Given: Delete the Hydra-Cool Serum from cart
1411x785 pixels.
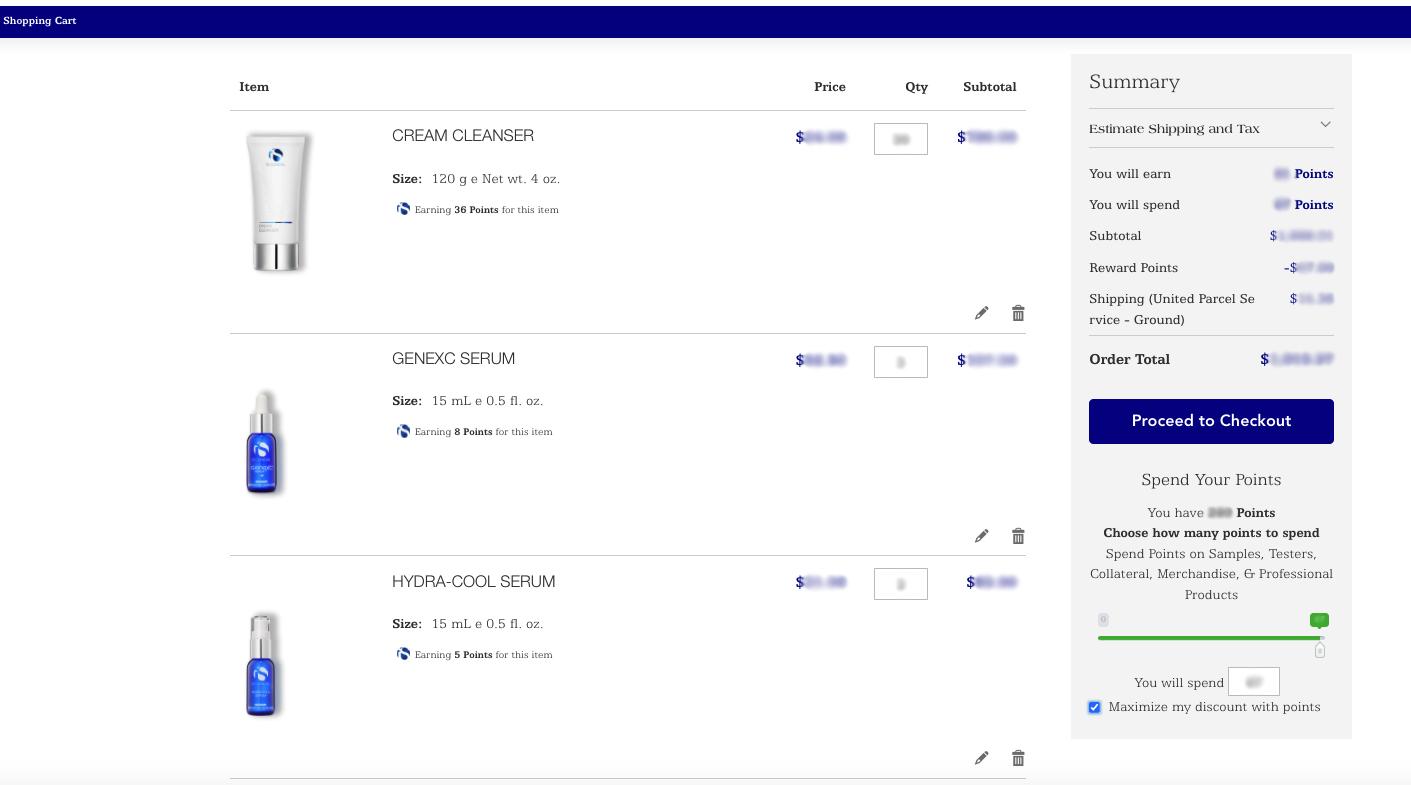Looking at the screenshot, I should (x=1018, y=757).
